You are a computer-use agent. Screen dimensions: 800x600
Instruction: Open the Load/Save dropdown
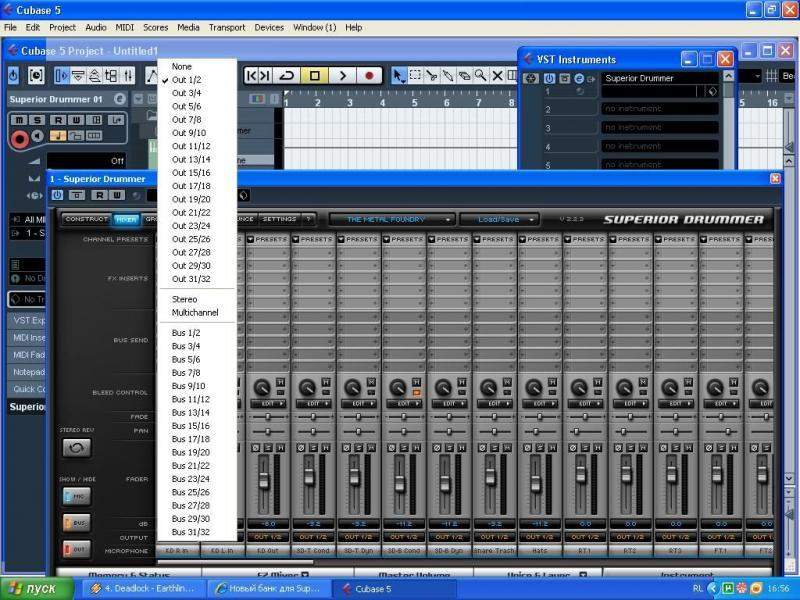pyautogui.click(x=499, y=219)
